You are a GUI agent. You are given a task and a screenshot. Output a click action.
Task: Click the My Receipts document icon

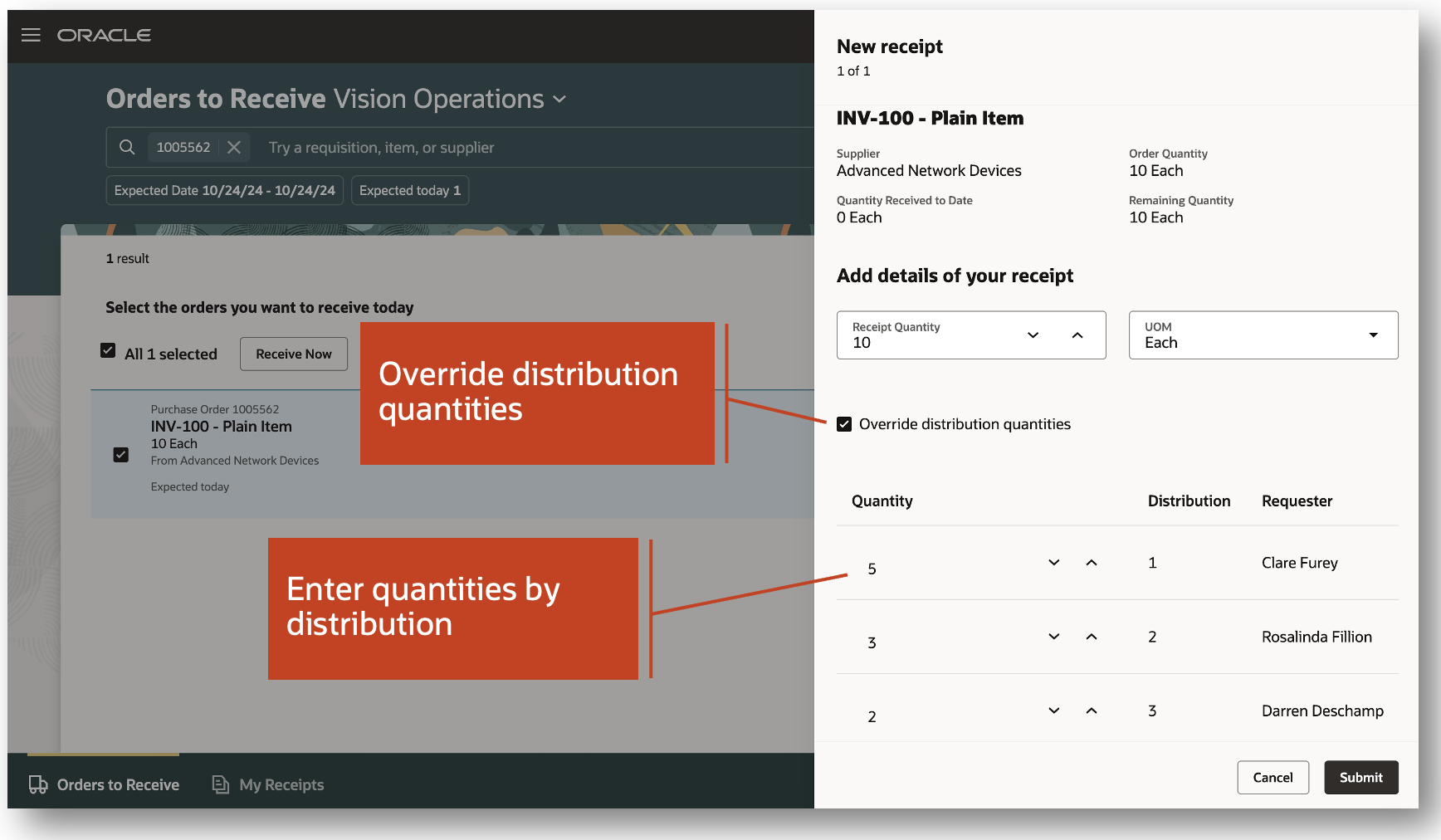pos(221,784)
